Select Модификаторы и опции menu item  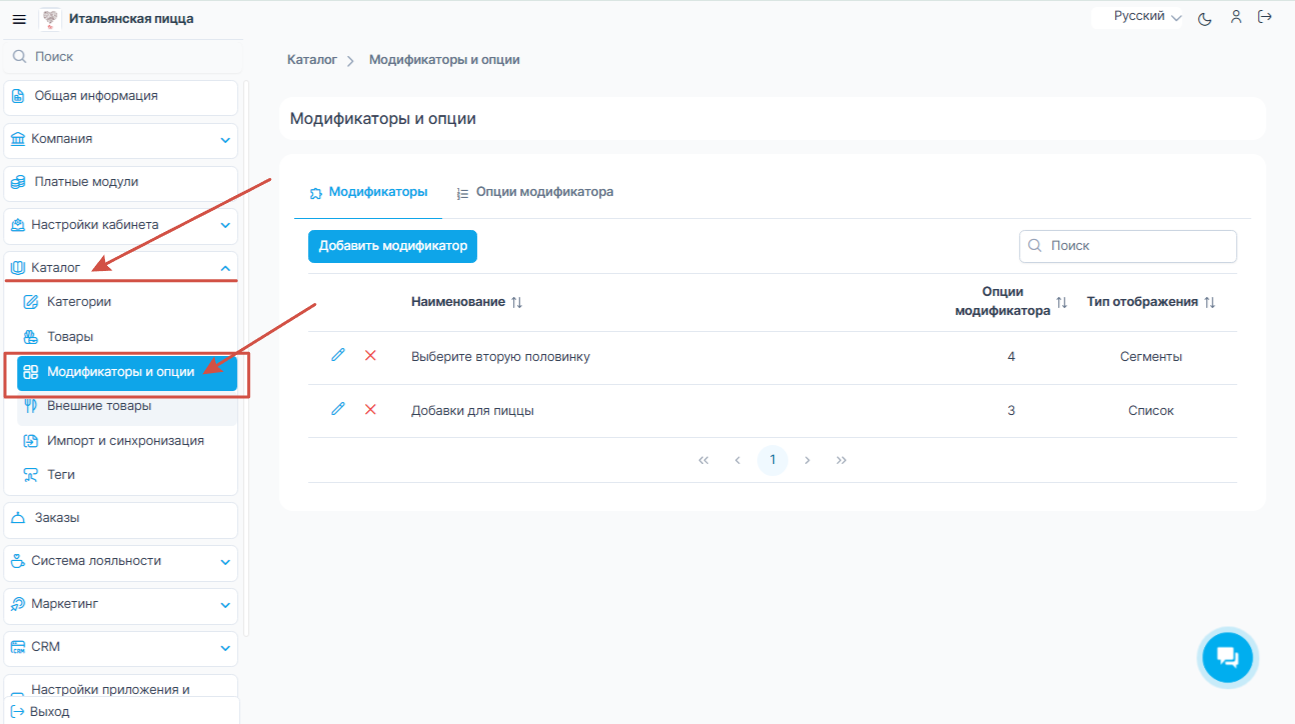[127, 372]
